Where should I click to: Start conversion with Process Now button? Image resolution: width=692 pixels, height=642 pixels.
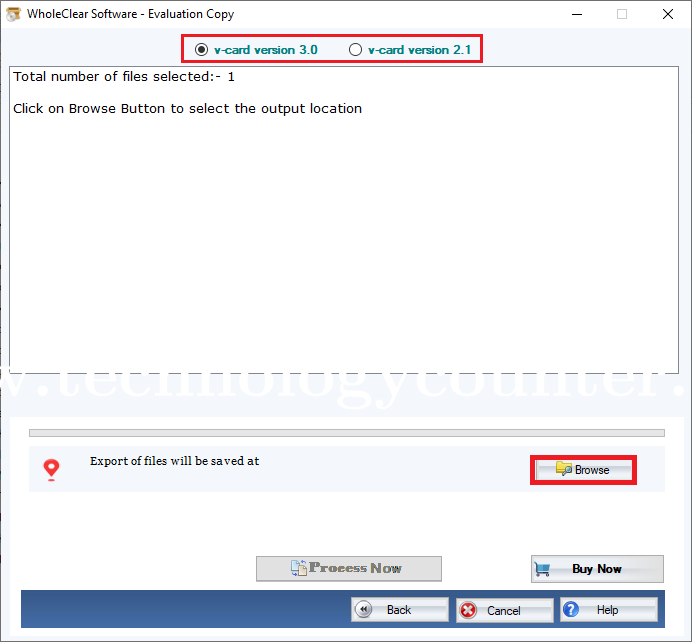click(349, 568)
